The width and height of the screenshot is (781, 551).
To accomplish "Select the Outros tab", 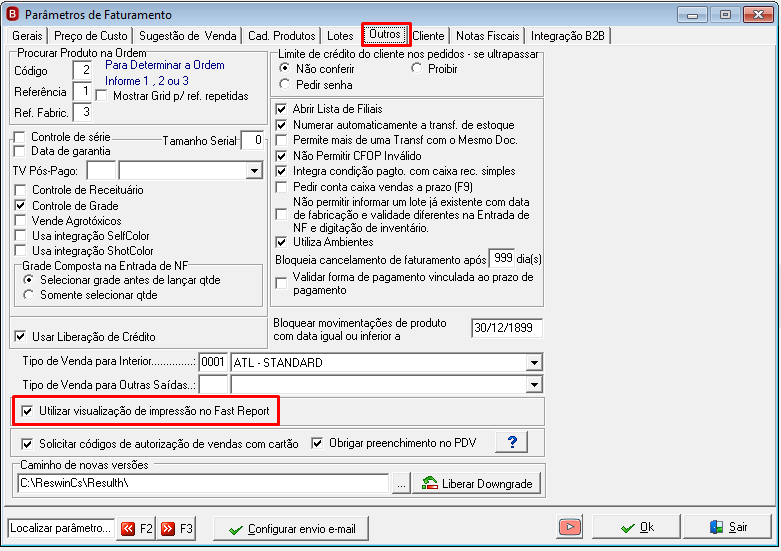I will [385, 34].
